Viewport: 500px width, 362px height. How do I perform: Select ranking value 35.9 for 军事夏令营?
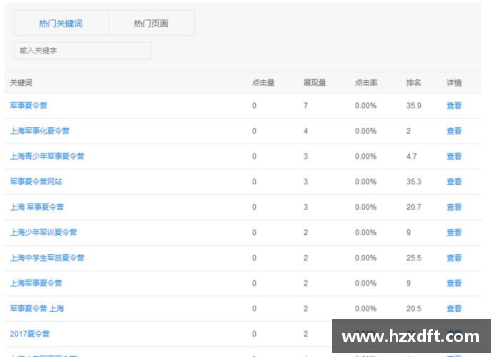tap(414, 106)
